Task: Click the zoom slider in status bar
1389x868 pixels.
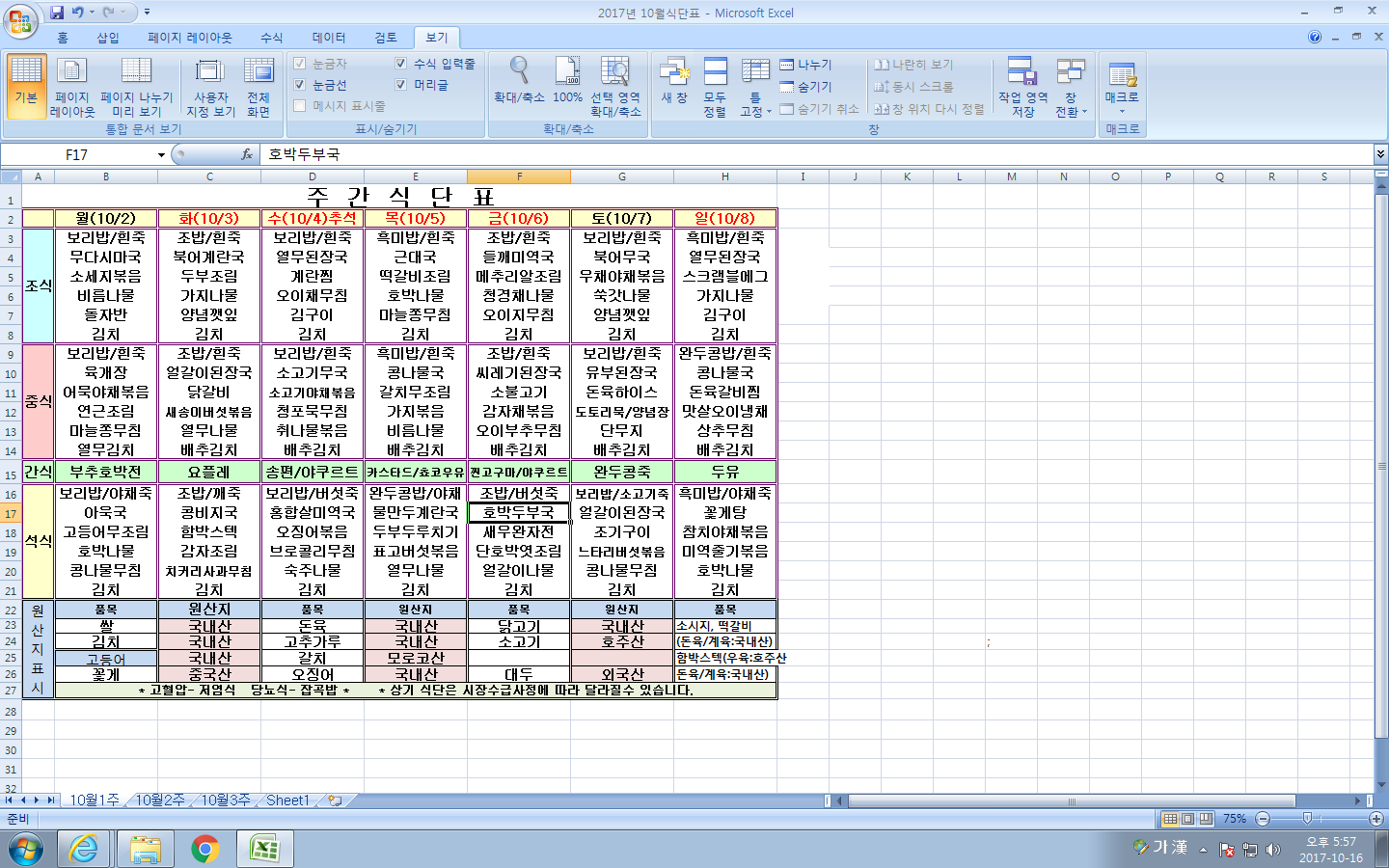Action: [1307, 819]
